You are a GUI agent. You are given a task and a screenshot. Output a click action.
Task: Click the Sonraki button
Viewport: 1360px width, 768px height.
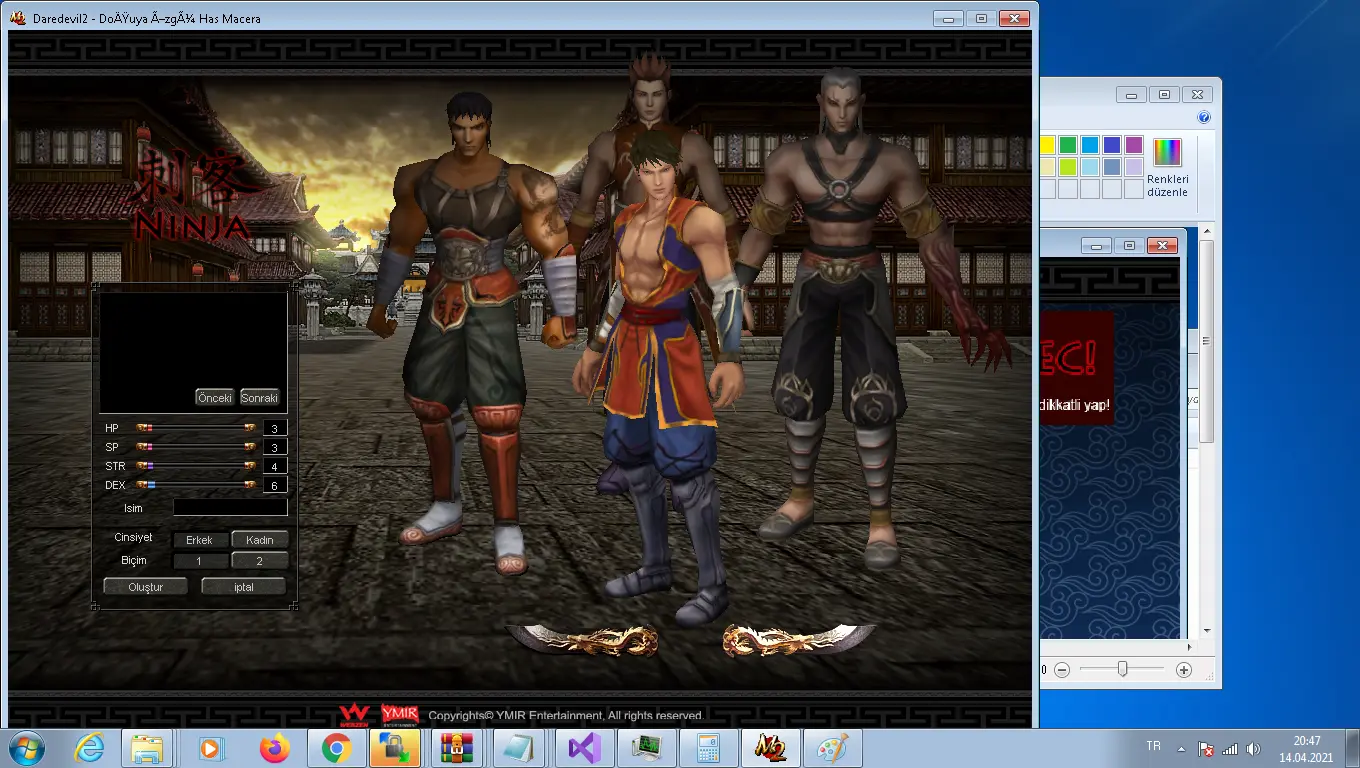pyautogui.click(x=259, y=398)
